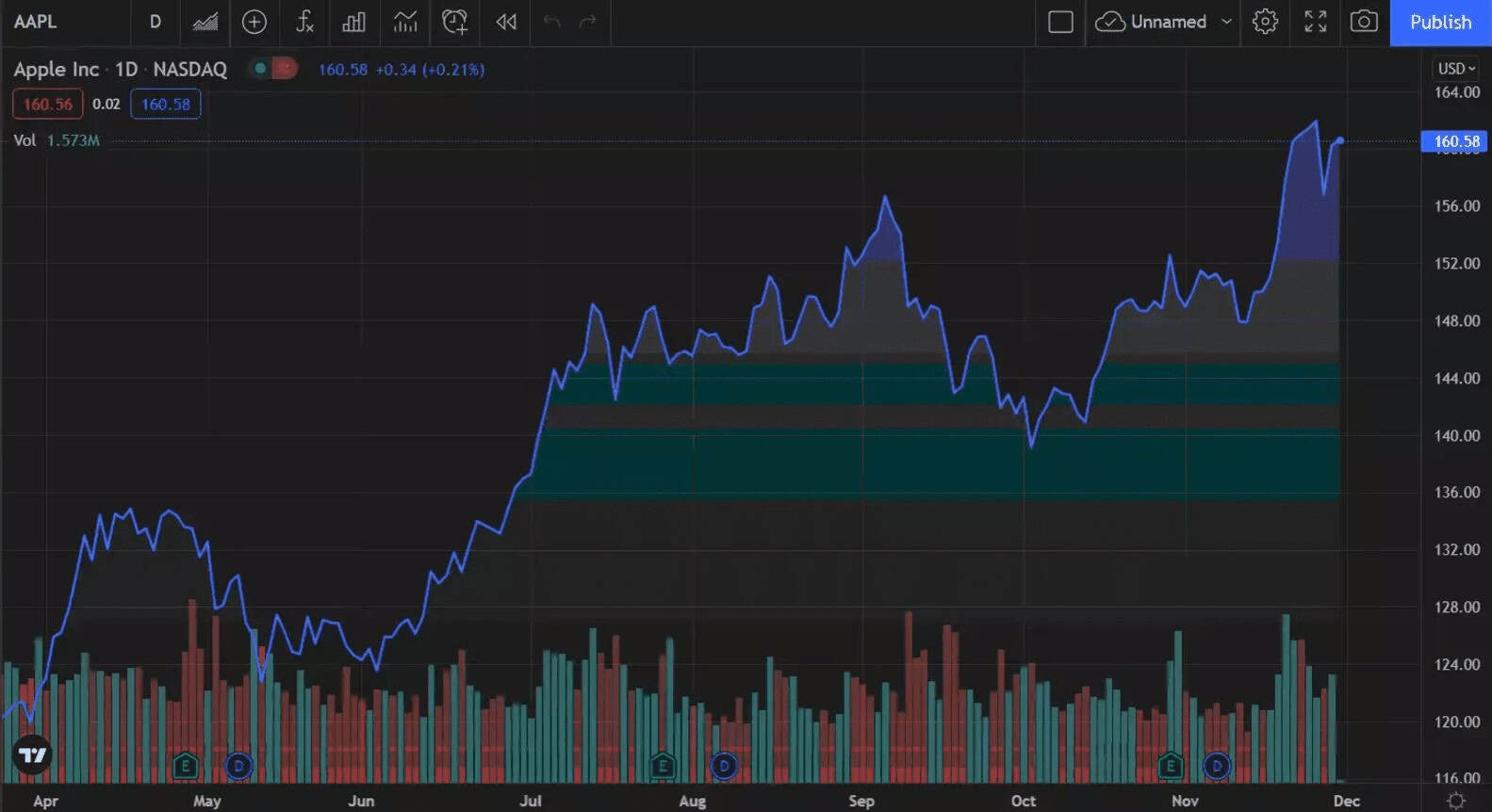Open price scale settings gear at bottom right
Viewport: 1492px width, 812px height.
1456,801
